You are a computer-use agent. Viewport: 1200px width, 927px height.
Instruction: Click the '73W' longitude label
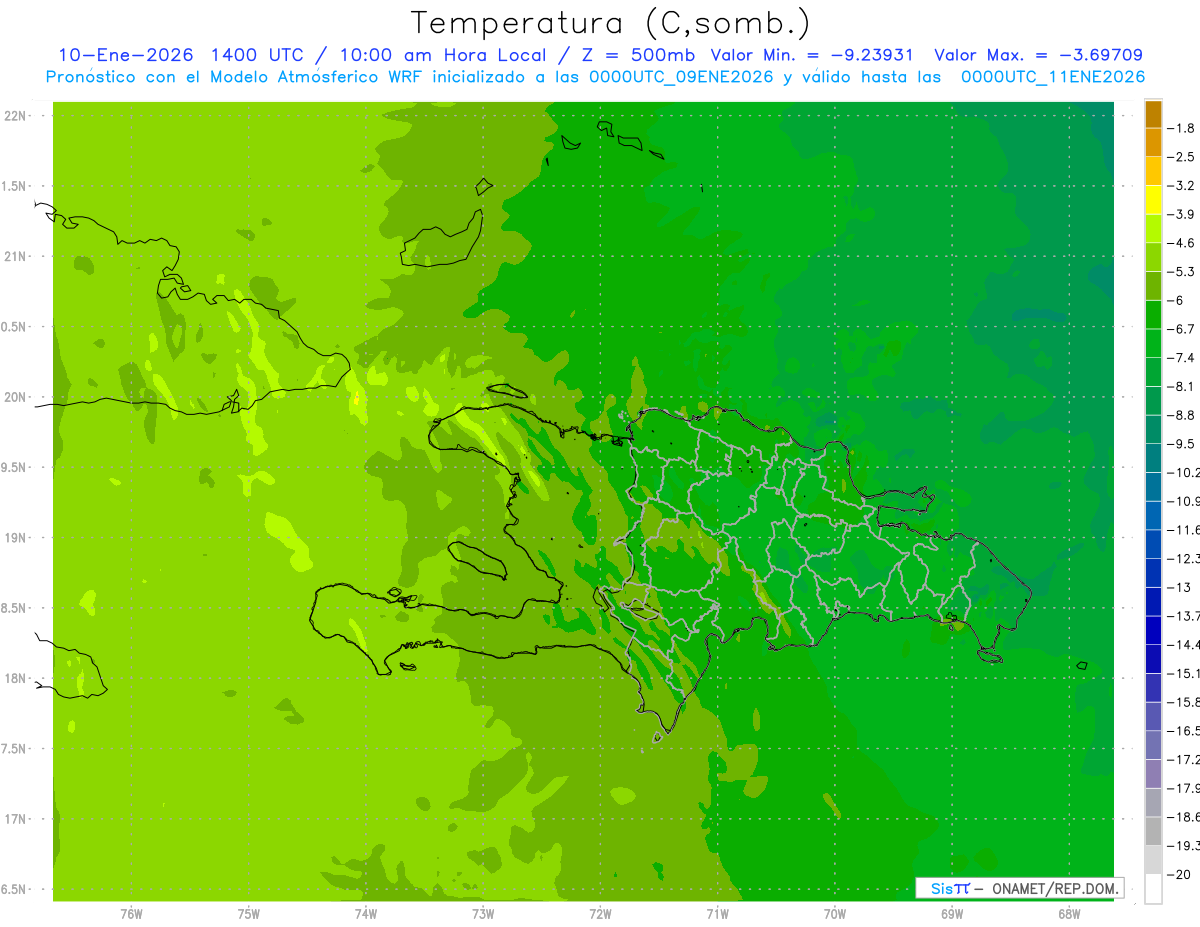(x=482, y=914)
